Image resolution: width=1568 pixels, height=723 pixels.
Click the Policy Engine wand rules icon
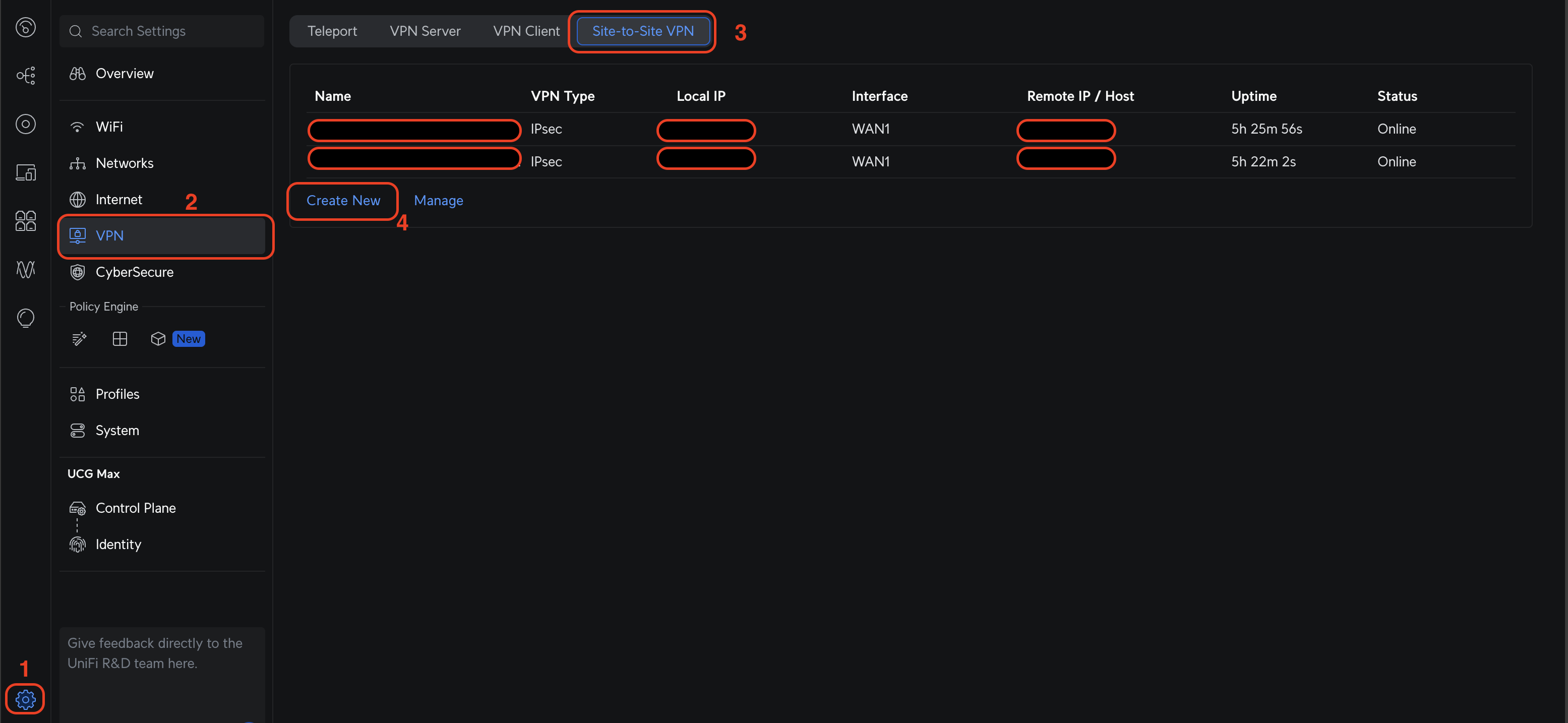79,339
